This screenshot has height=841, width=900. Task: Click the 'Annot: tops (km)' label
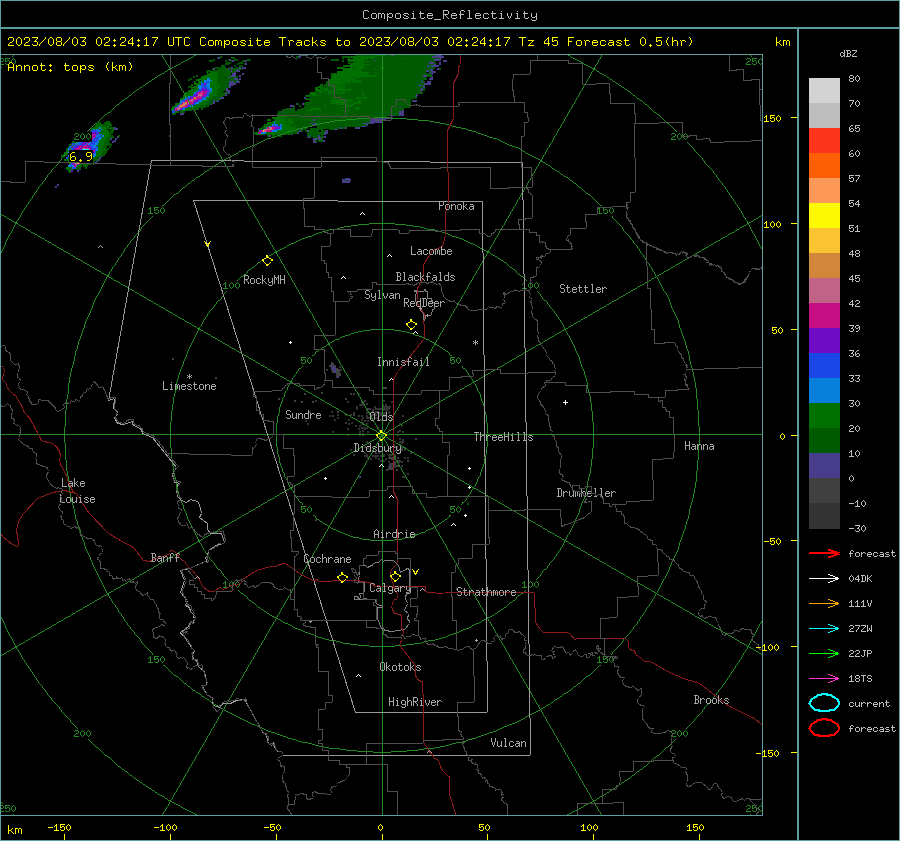[70, 67]
